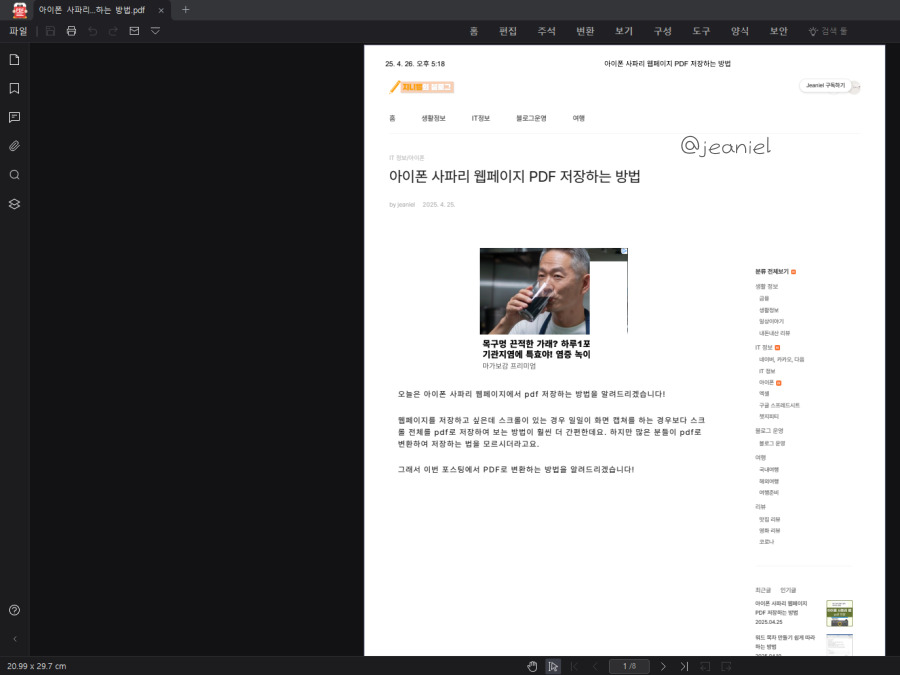Click the 금융 category in page sidebar
This screenshot has width=900, height=675.
764,298
